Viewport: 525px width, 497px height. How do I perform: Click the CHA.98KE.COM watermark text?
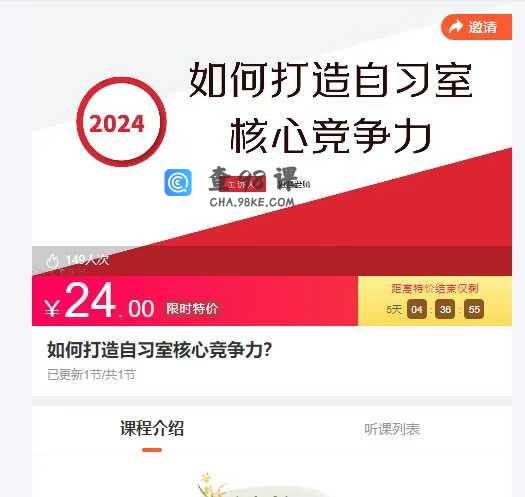coord(252,202)
